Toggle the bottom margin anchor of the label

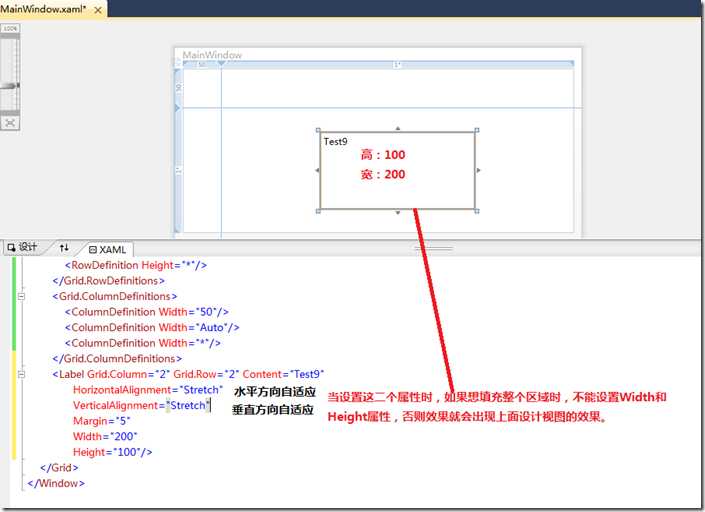click(397, 213)
